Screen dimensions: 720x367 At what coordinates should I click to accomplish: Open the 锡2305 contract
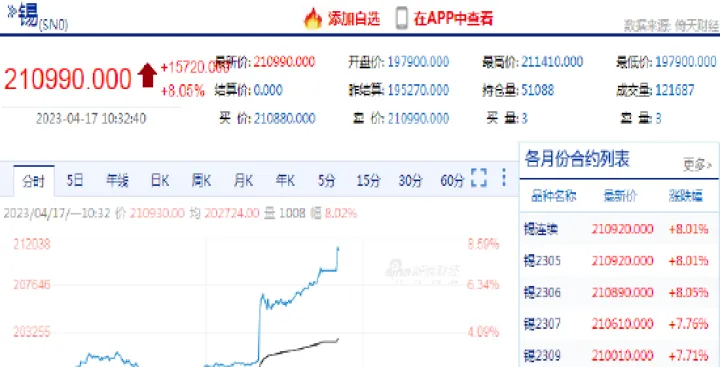pos(542,261)
